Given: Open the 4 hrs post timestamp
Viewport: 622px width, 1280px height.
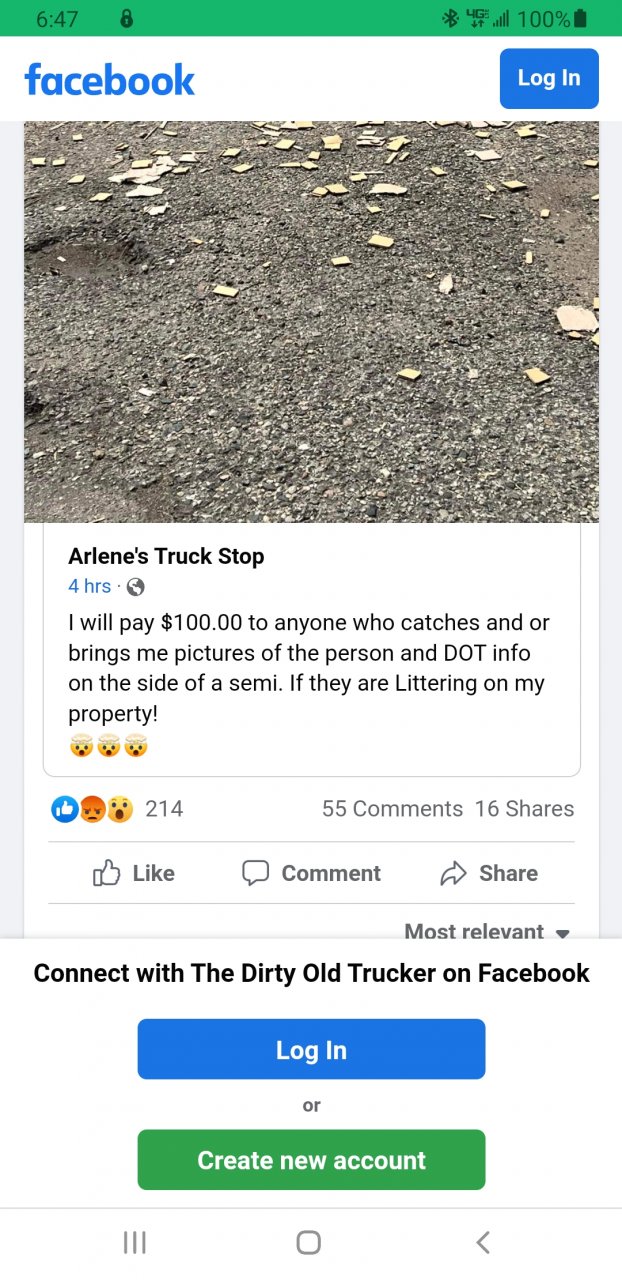Looking at the screenshot, I should [x=89, y=586].
